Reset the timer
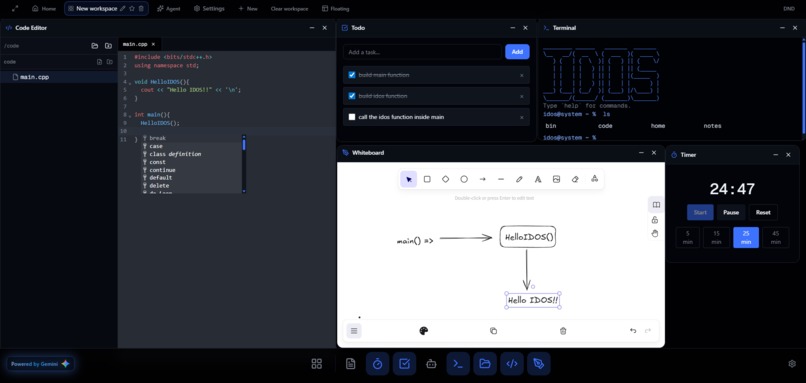The image size is (806, 383). pyautogui.click(x=763, y=212)
